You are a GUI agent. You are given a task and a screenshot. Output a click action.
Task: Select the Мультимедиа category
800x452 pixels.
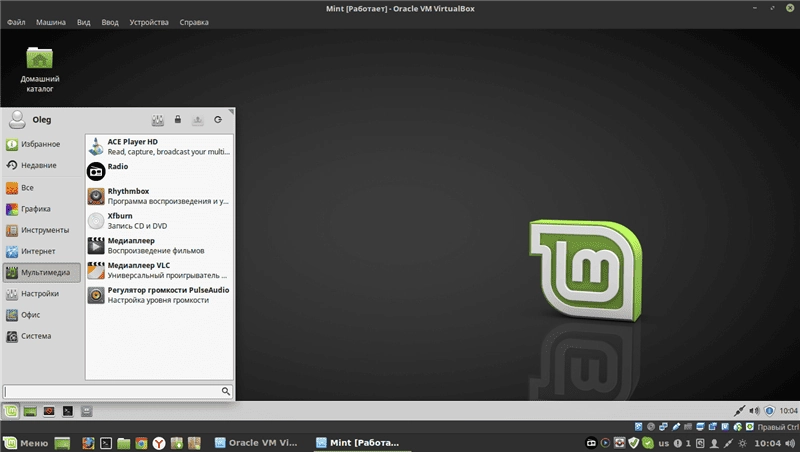tap(42, 272)
